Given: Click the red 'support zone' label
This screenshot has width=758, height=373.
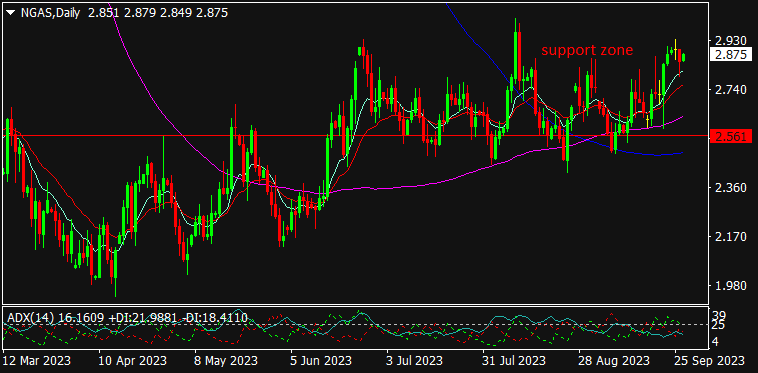Looking at the screenshot, I should [587, 50].
